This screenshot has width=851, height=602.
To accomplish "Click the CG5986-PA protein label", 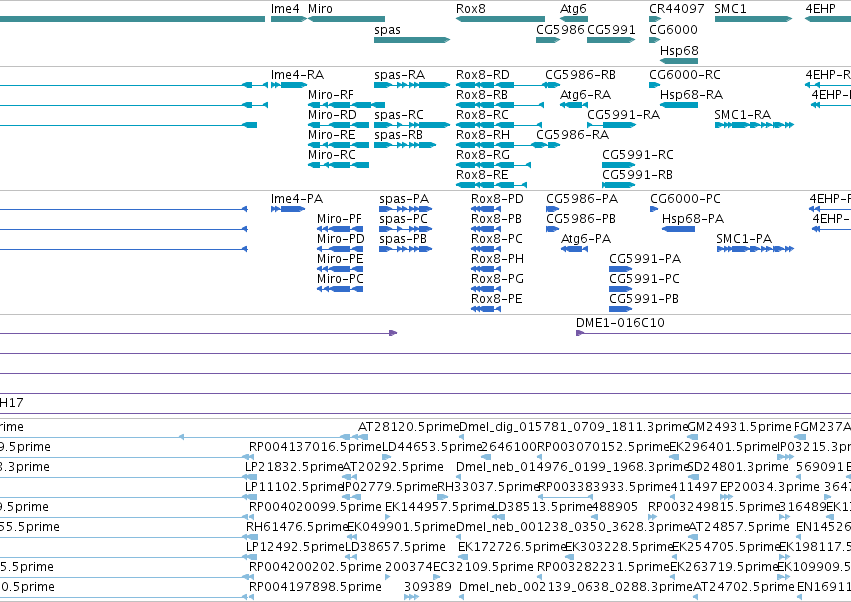I will point(582,199).
